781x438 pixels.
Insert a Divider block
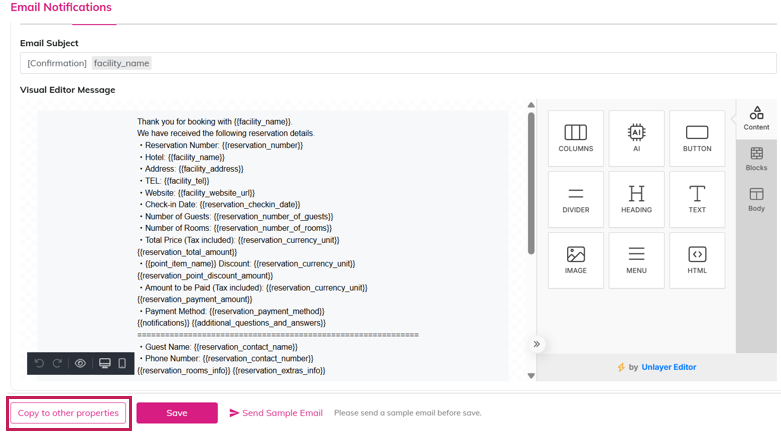click(575, 200)
